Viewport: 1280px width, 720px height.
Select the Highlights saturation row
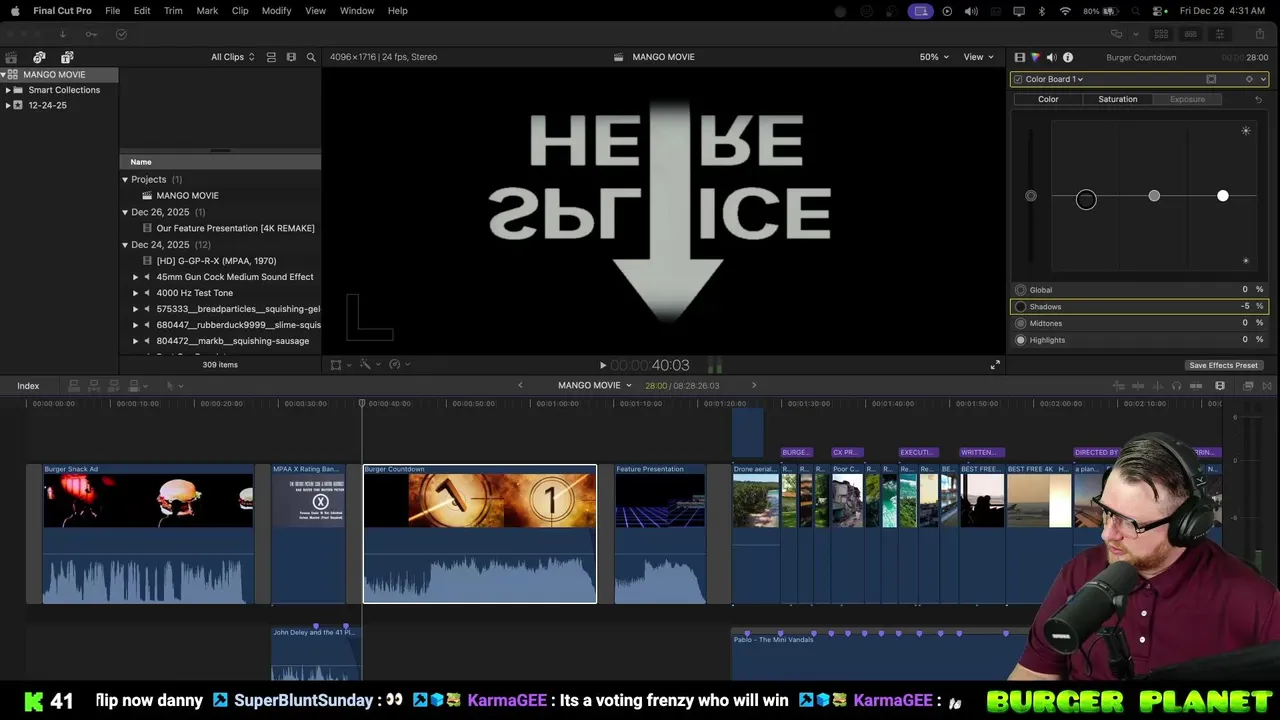click(1139, 340)
